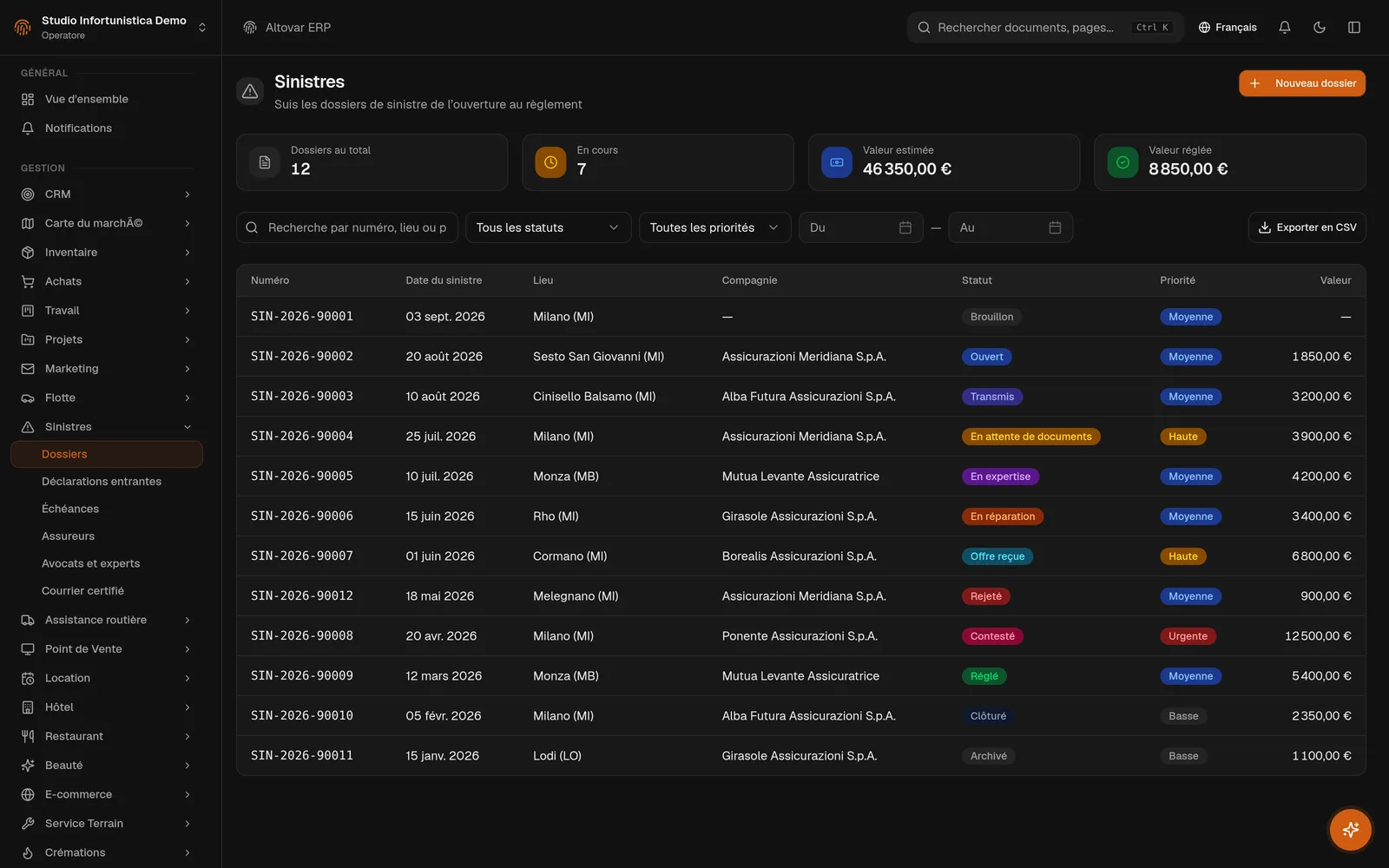Expand the Projets menu chevron

(x=188, y=339)
